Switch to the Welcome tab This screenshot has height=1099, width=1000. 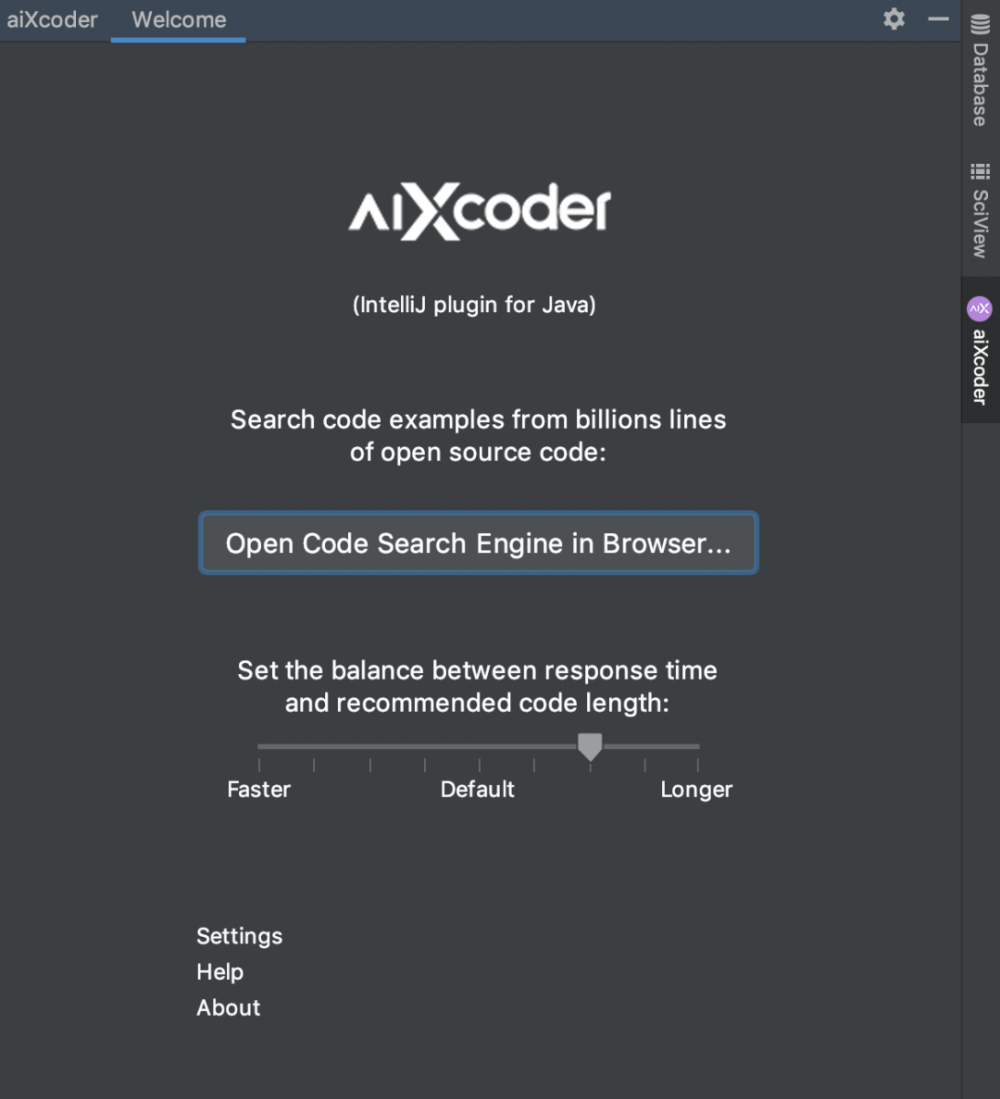177,19
